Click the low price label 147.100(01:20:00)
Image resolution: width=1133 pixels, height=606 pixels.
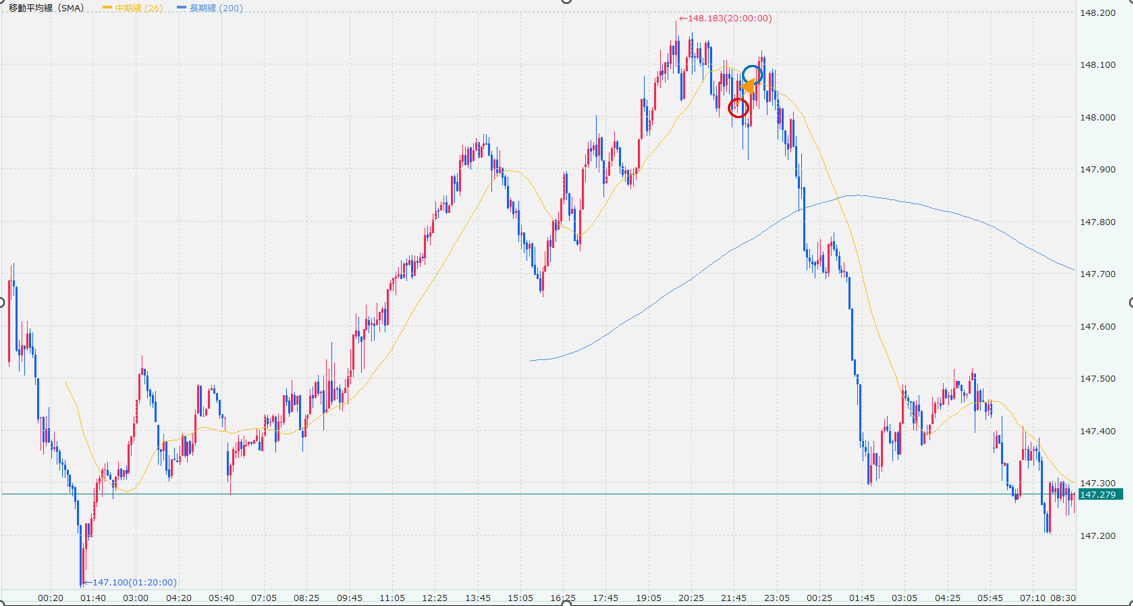click(x=134, y=582)
